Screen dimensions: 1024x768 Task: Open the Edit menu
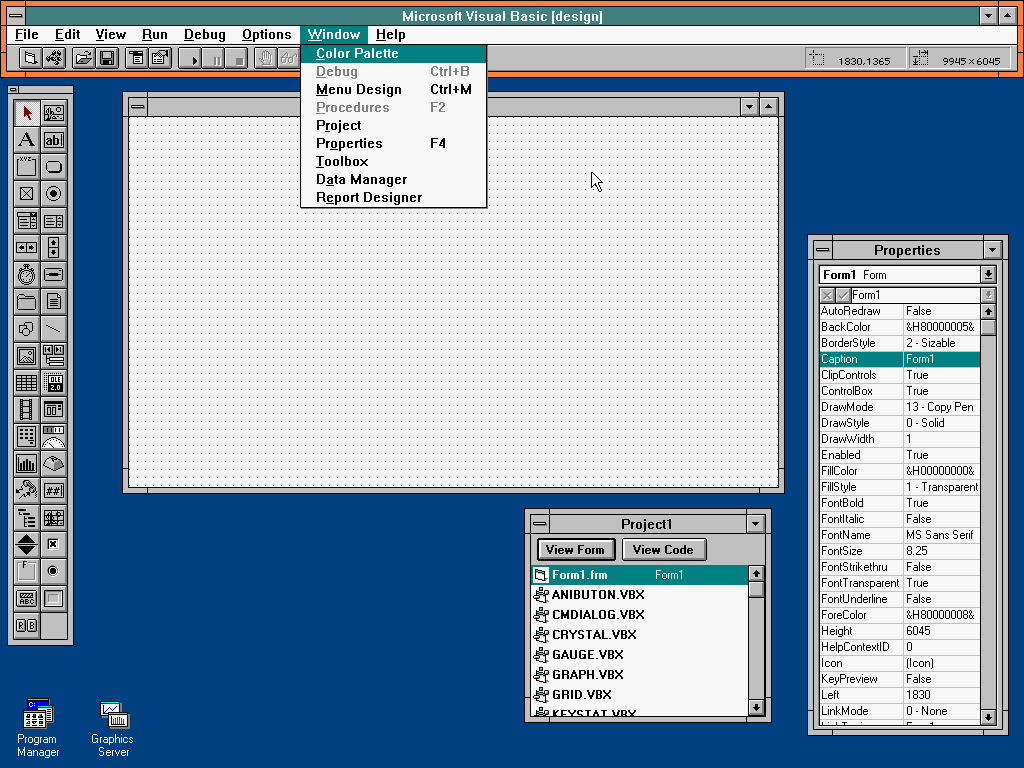(67, 35)
